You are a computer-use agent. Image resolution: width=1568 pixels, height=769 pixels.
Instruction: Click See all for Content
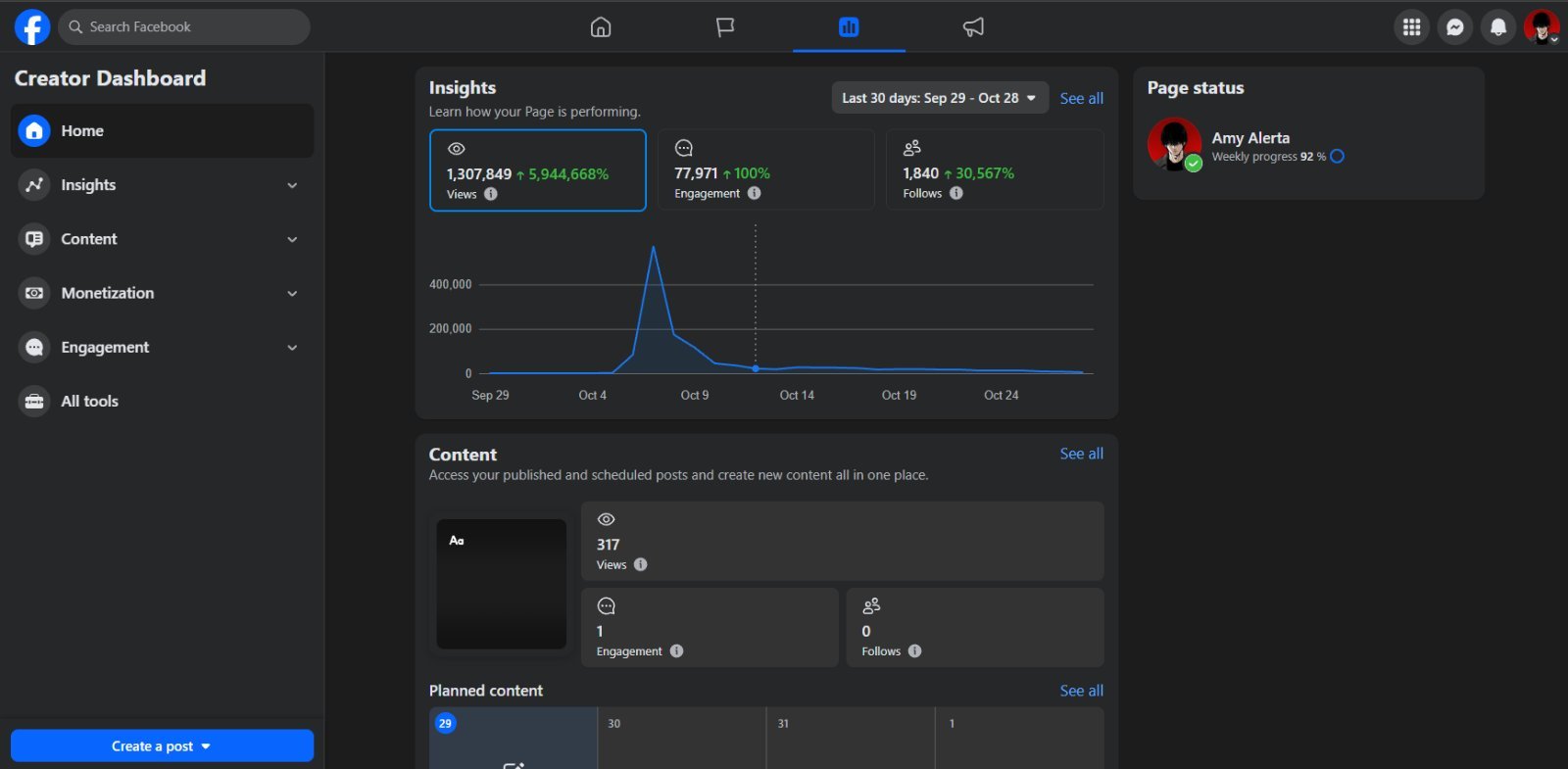point(1082,454)
